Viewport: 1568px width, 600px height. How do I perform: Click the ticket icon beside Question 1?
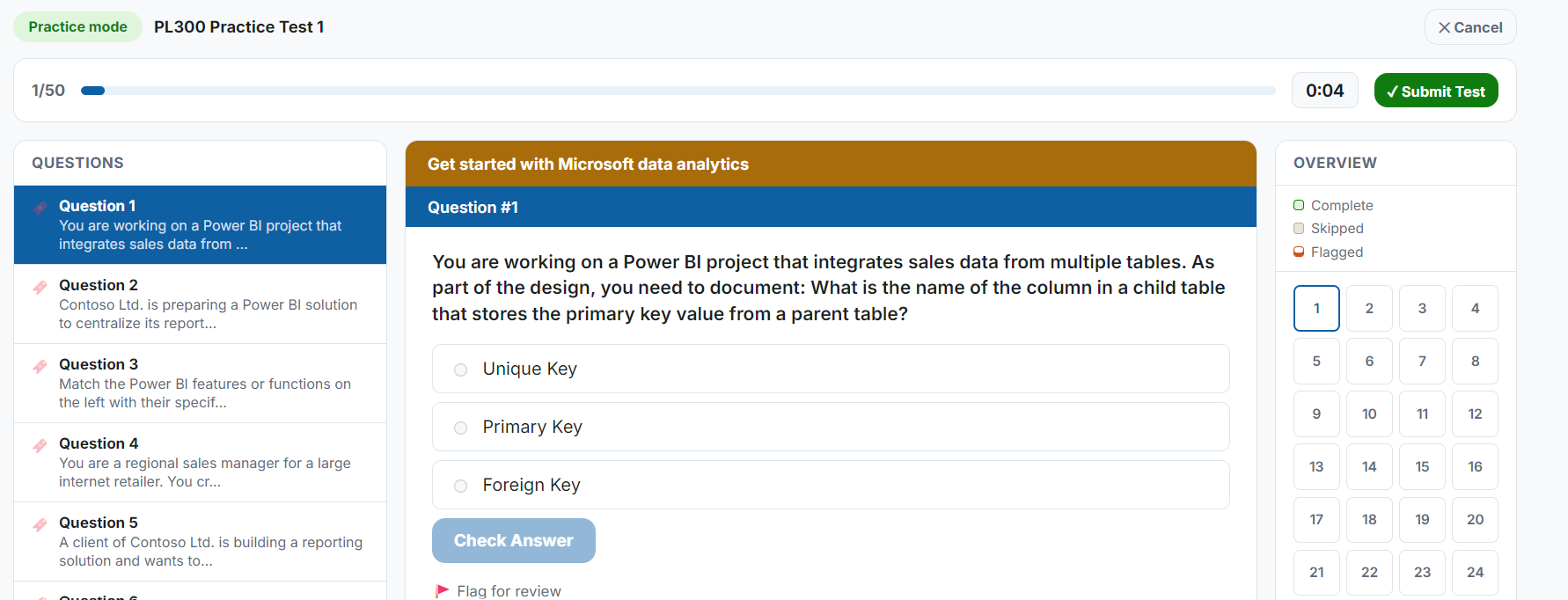coord(40,208)
